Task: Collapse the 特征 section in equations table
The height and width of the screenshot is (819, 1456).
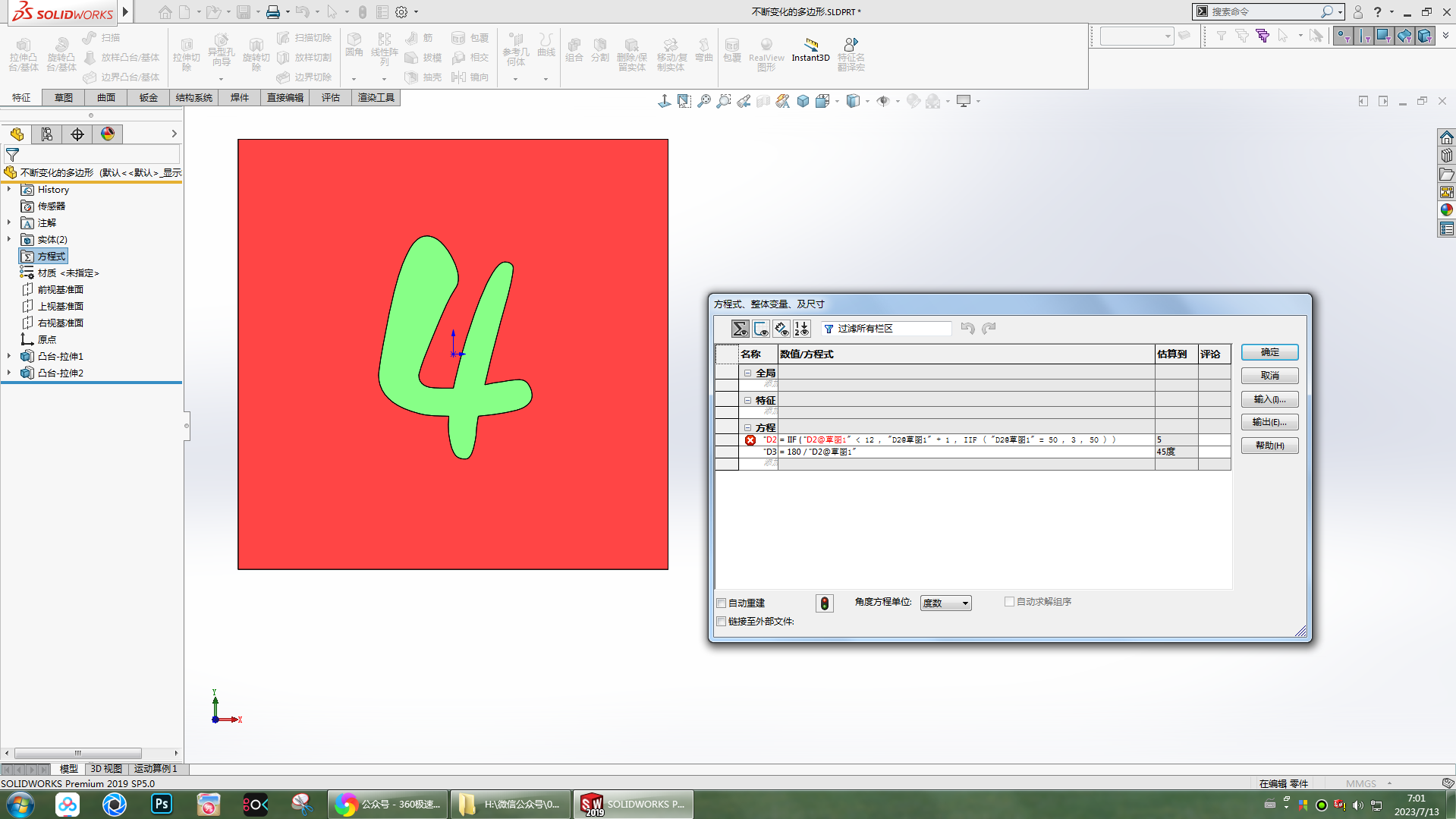Action: coord(747,401)
